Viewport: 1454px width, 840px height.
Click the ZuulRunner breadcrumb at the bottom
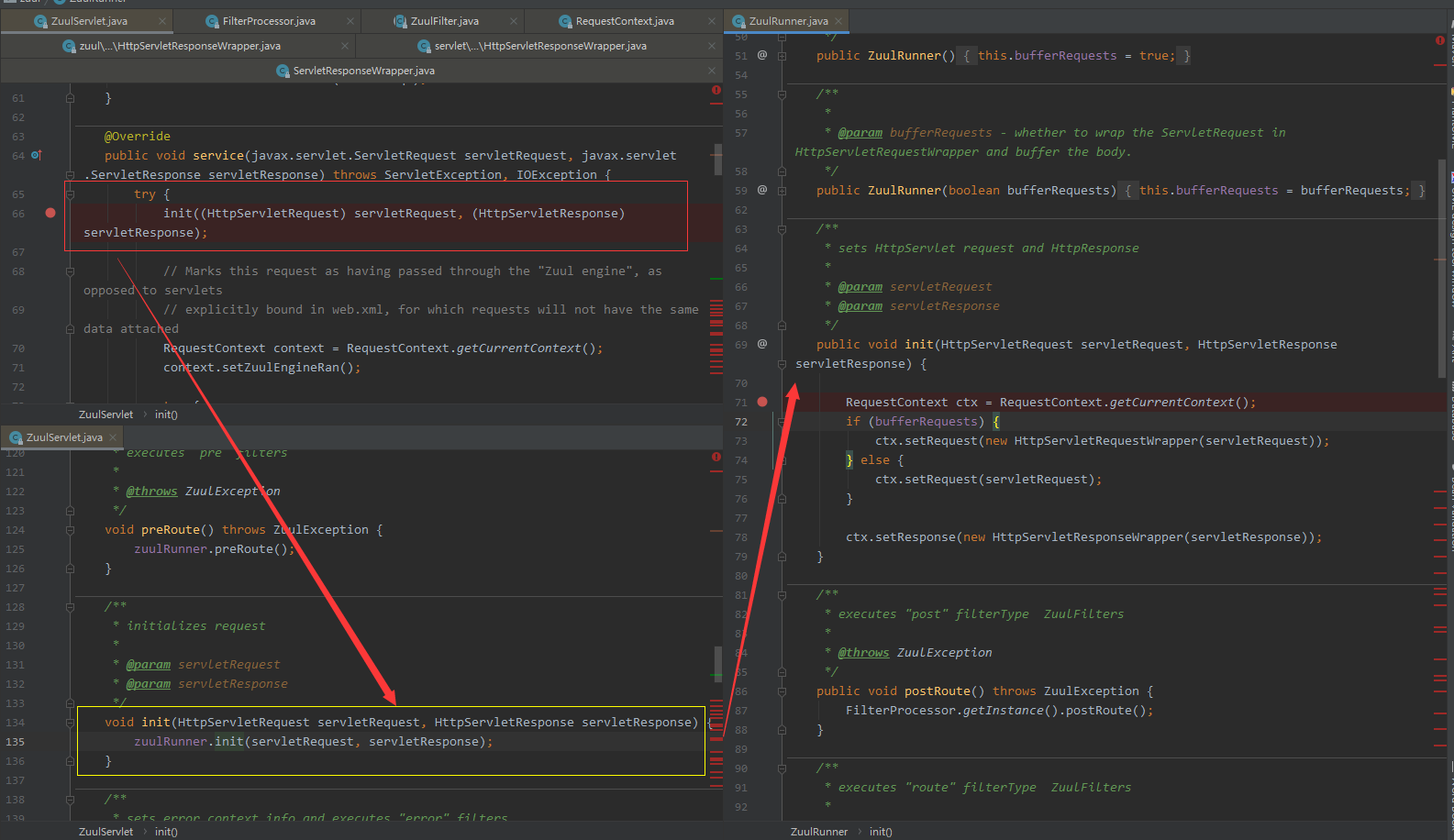818,832
